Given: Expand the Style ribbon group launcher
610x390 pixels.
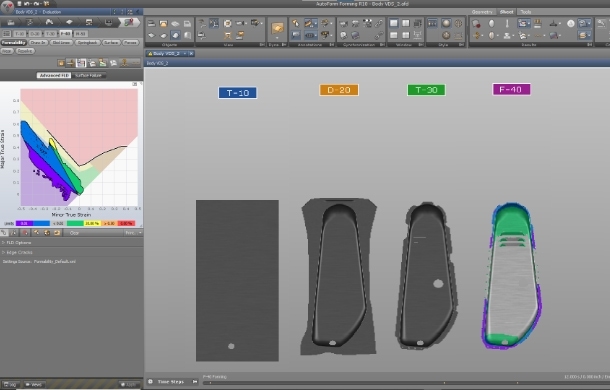Looking at the screenshot, I should coord(461,45).
